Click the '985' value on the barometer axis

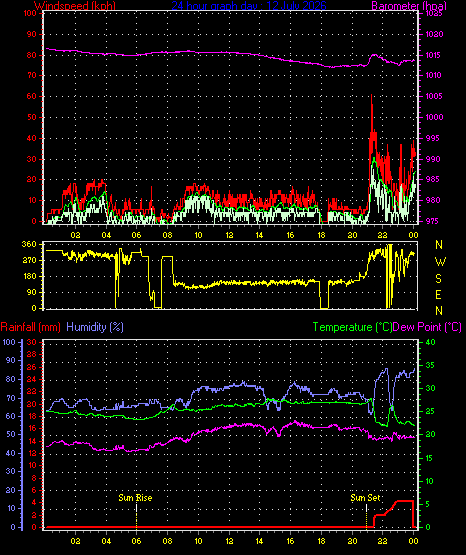433,179
